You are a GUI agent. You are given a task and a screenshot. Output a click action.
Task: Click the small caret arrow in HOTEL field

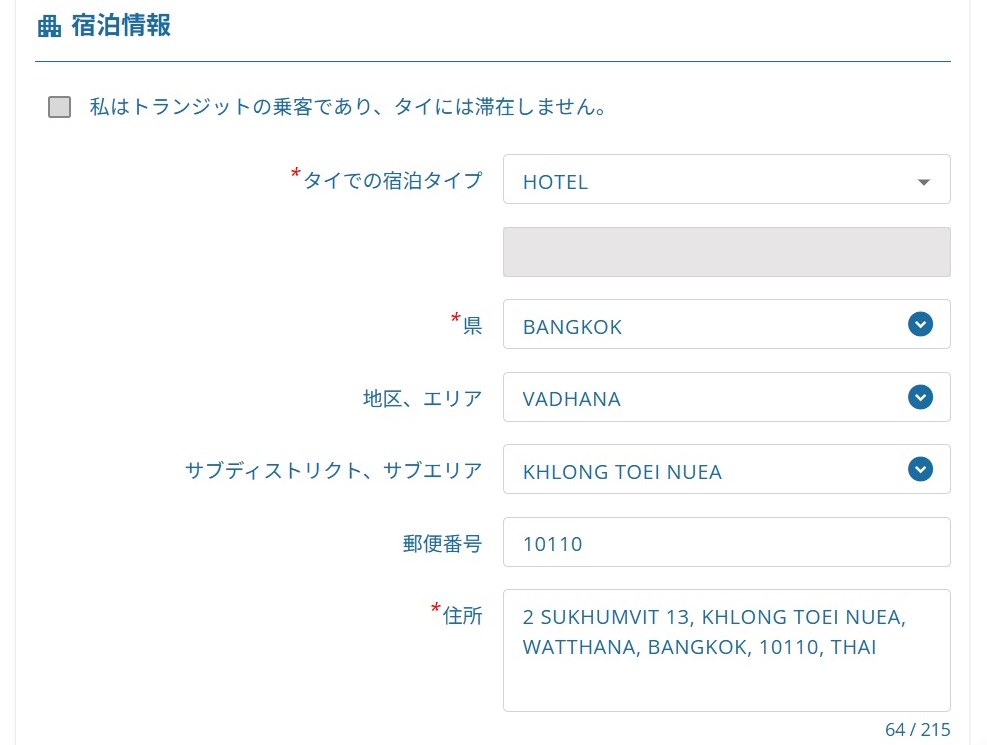923,182
